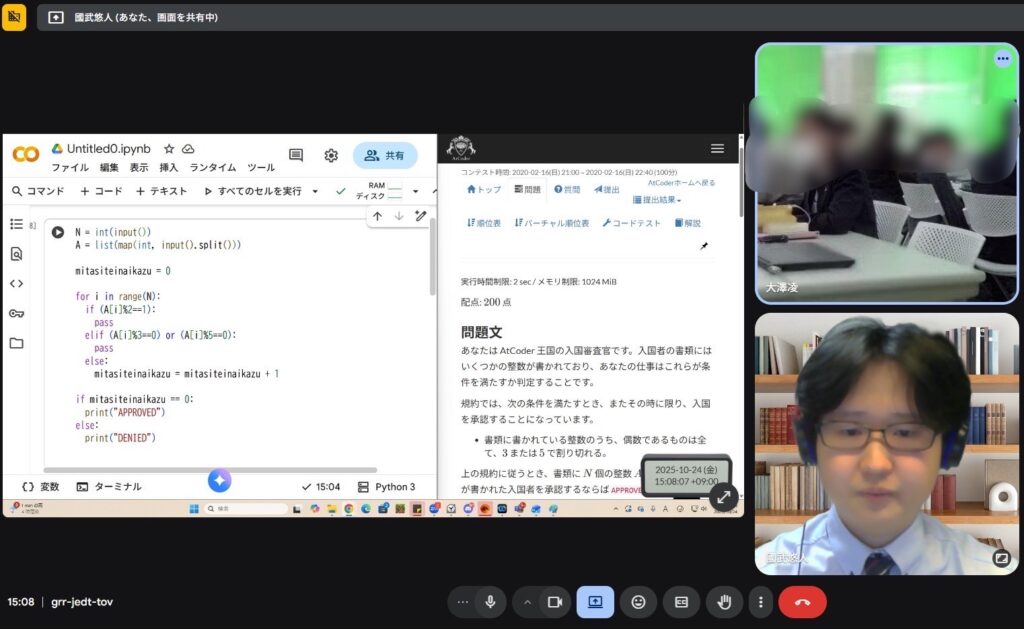Open options on 大澤凌's video tile
Viewport: 1024px width, 629px height.
[1002, 59]
